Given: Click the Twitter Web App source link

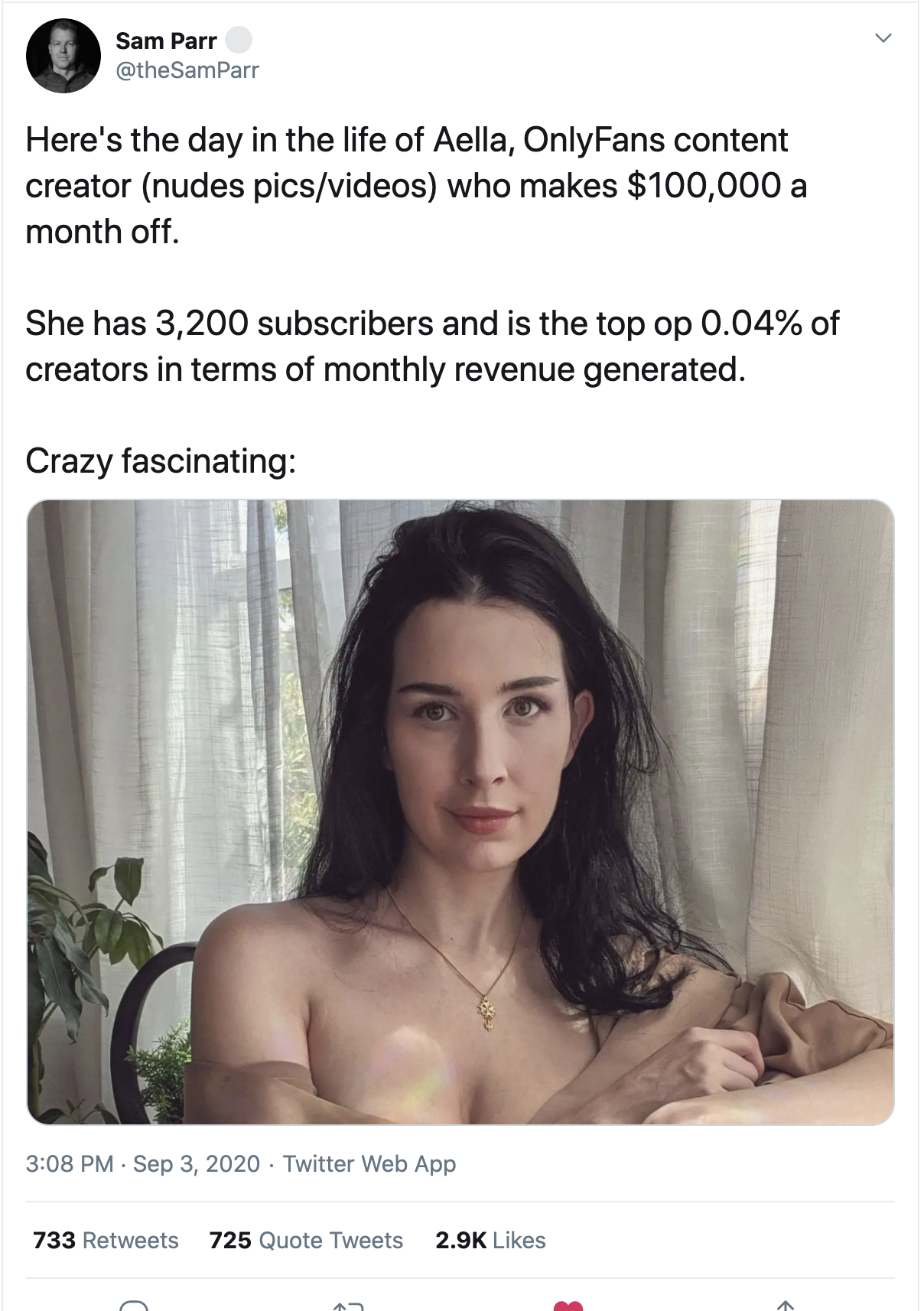Looking at the screenshot, I should [369, 1163].
